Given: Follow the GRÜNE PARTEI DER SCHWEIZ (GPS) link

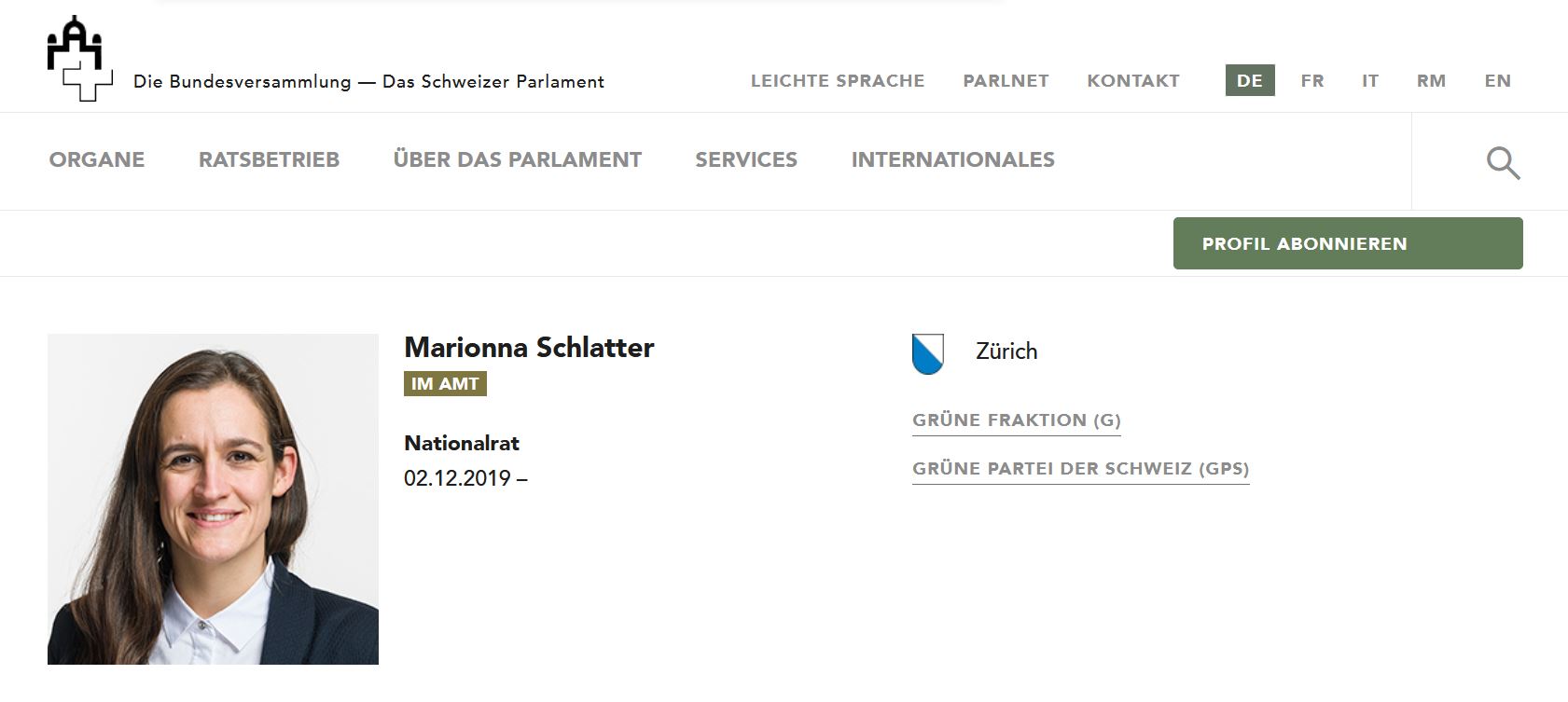Looking at the screenshot, I should 1080,469.
